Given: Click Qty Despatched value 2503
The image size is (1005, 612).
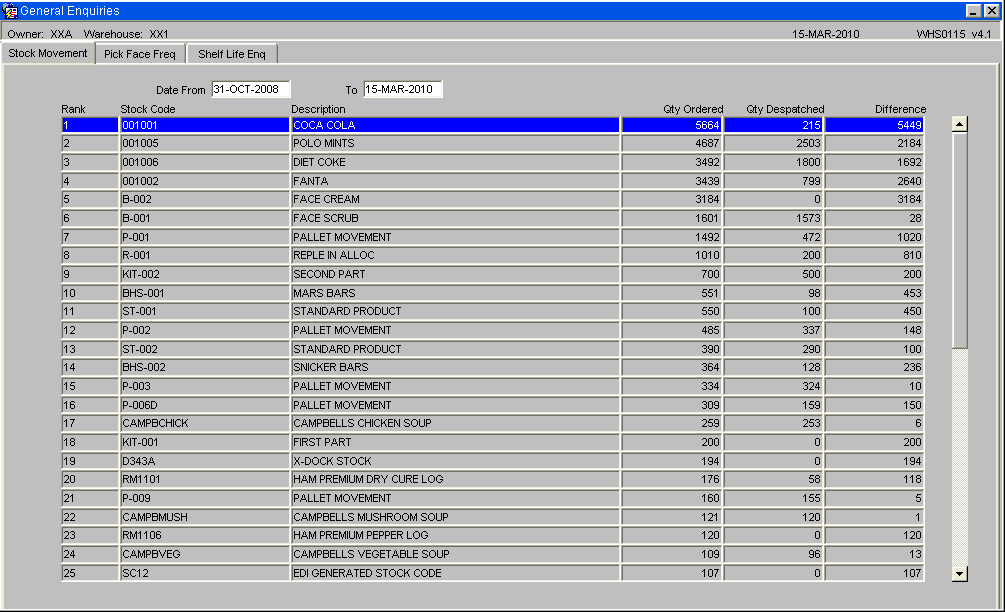Looking at the screenshot, I should click(774, 144).
